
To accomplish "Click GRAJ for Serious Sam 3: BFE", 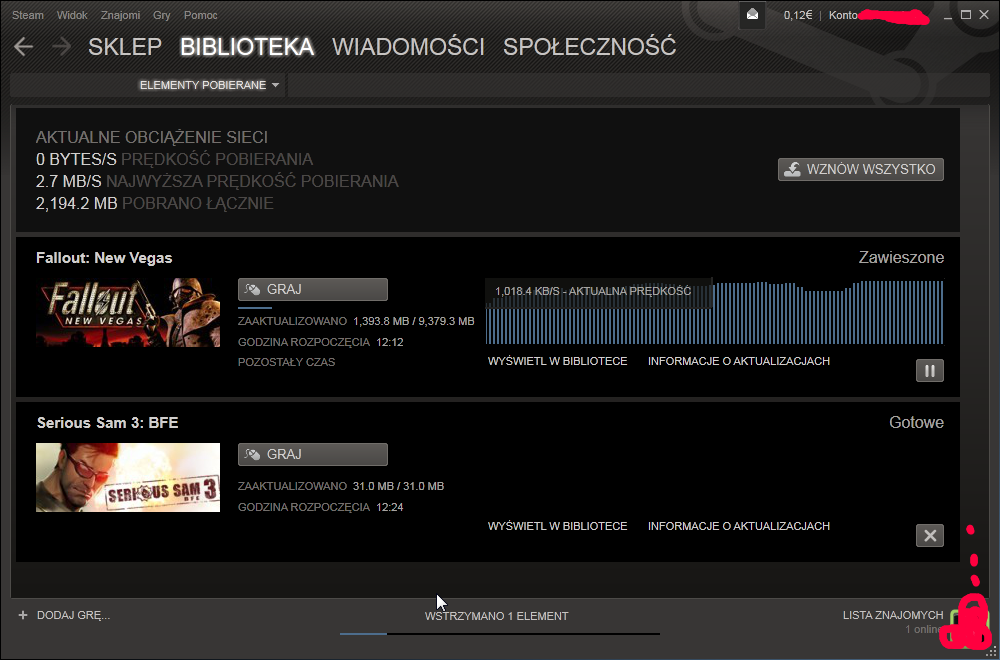I will coord(312,454).
